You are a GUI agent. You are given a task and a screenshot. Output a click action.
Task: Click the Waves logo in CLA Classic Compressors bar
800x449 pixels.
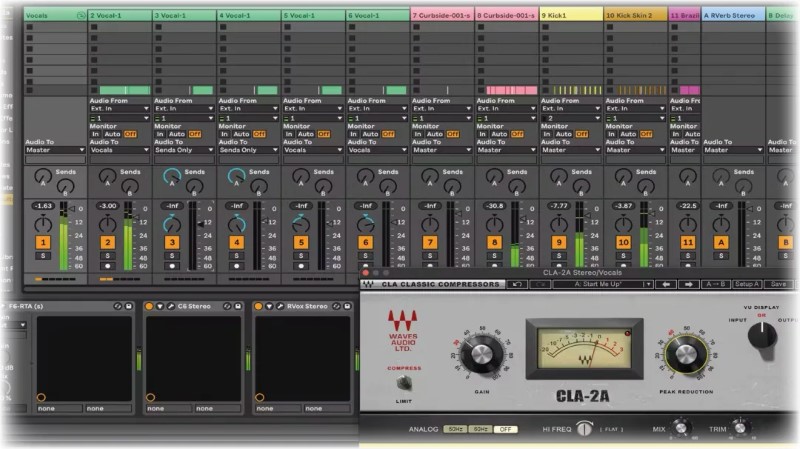coord(368,284)
